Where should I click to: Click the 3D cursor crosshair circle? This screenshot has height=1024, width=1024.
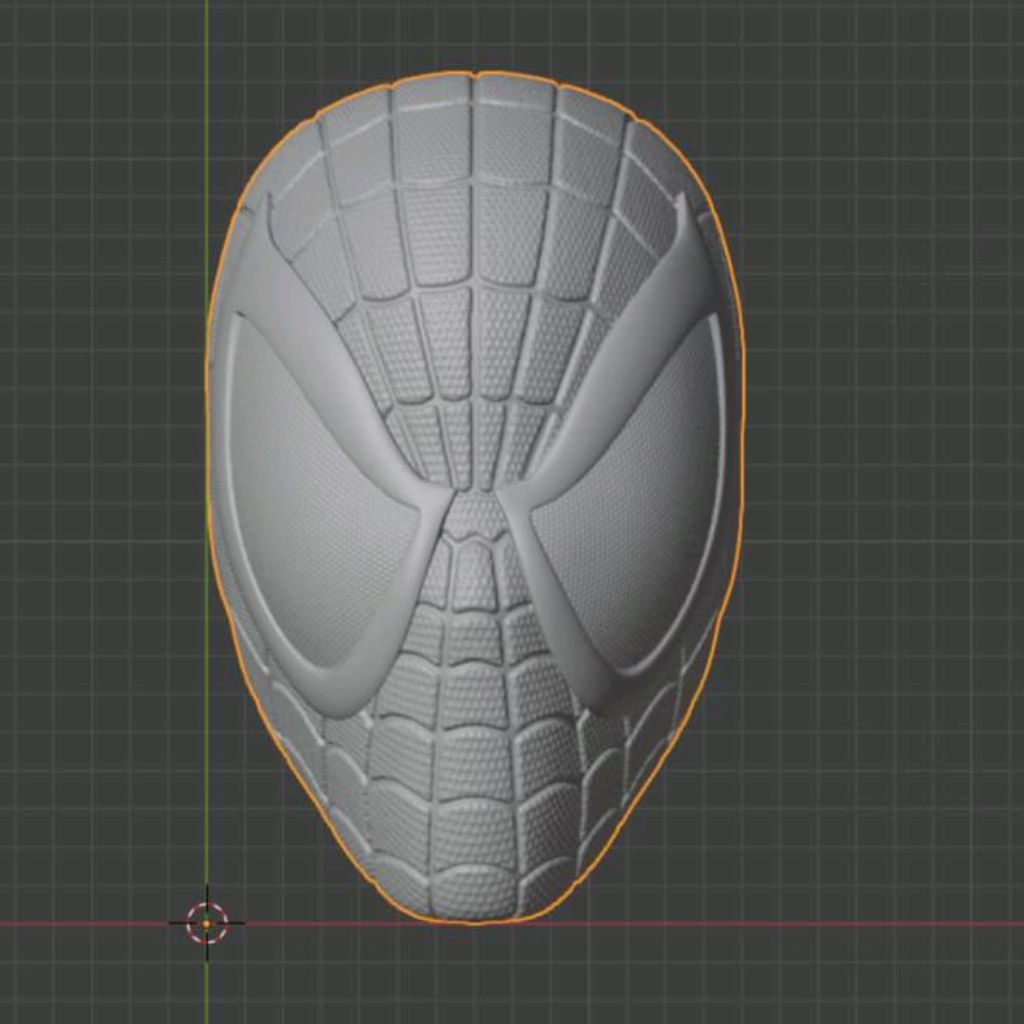point(207,923)
